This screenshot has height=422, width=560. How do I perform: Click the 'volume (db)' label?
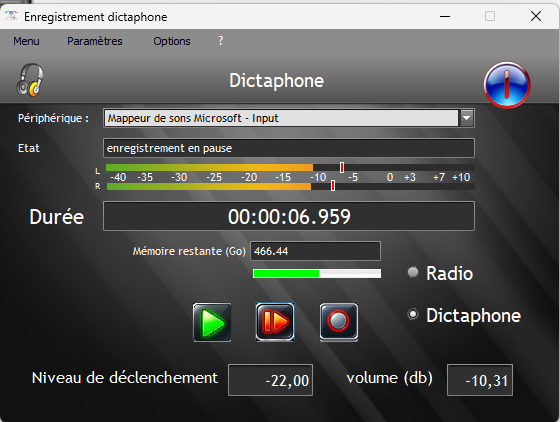pos(390,378)
